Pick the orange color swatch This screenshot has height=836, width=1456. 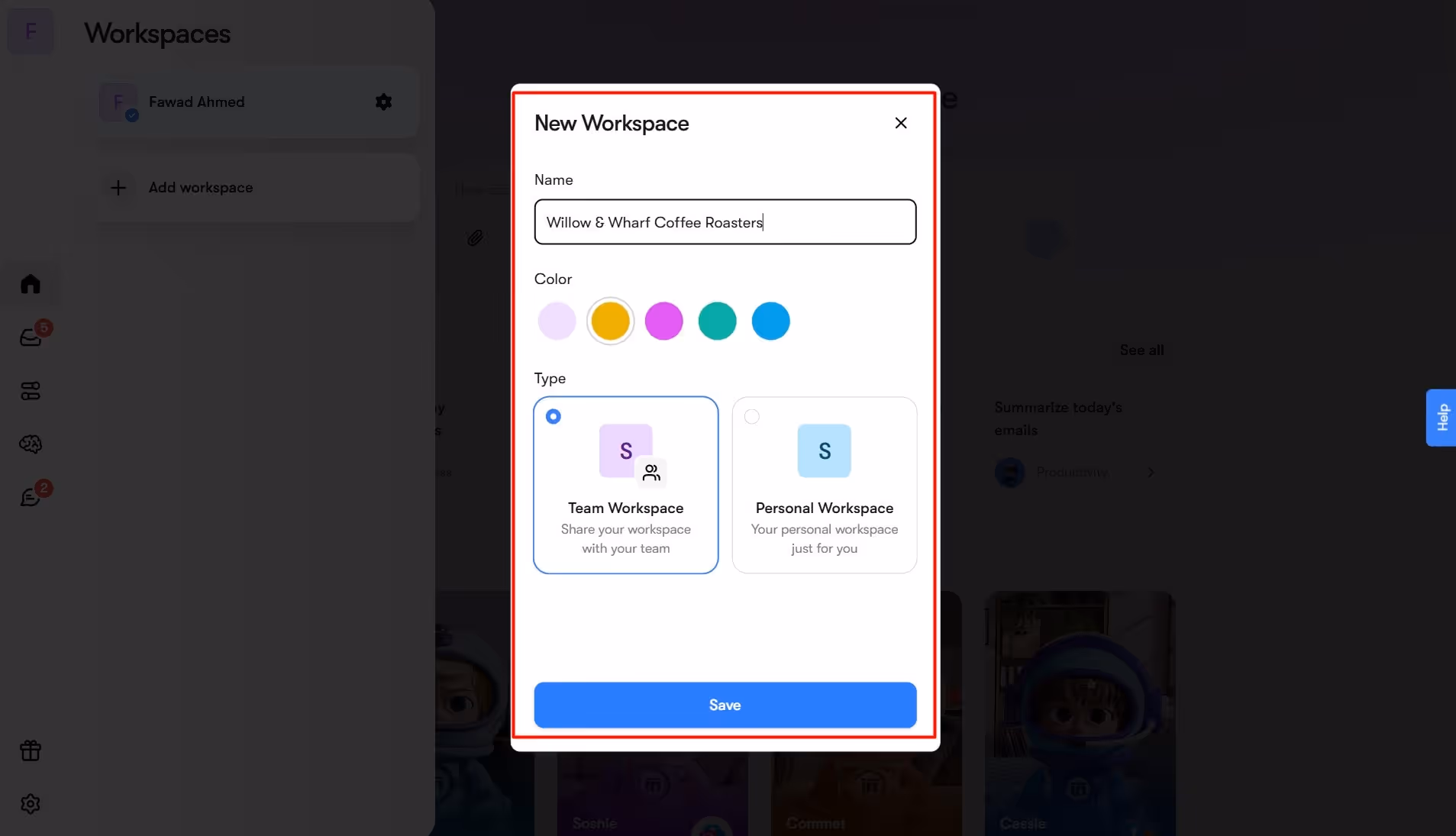coord(610,321)
